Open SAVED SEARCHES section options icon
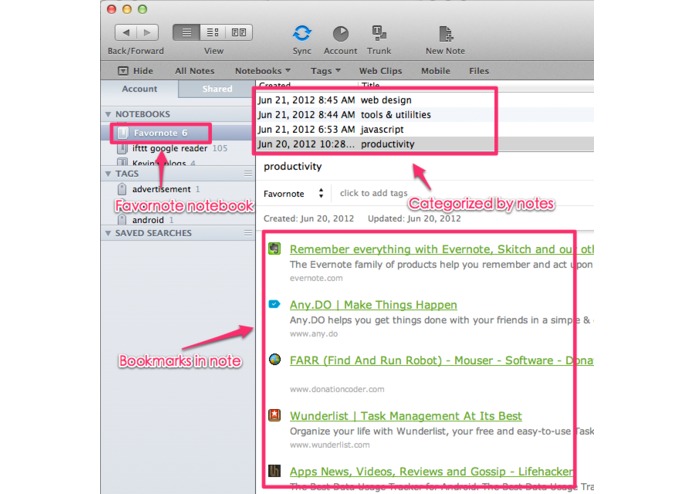Image resolution: width=695 pixels, height=494 pixels. tap(248, 233)
